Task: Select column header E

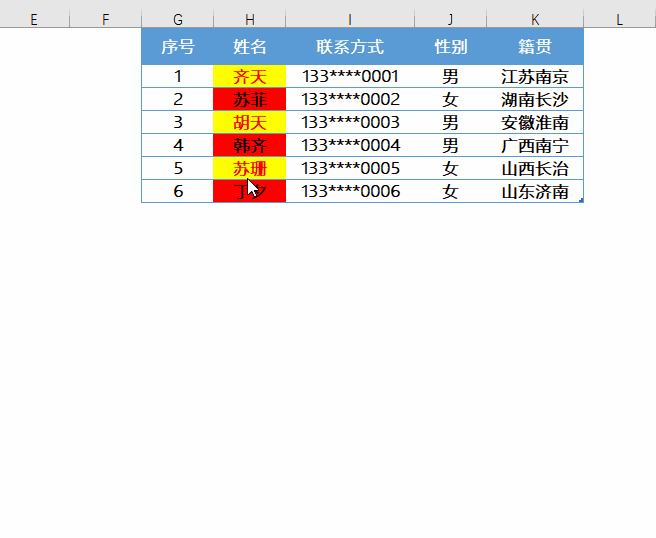Action: tap(34, 19)
